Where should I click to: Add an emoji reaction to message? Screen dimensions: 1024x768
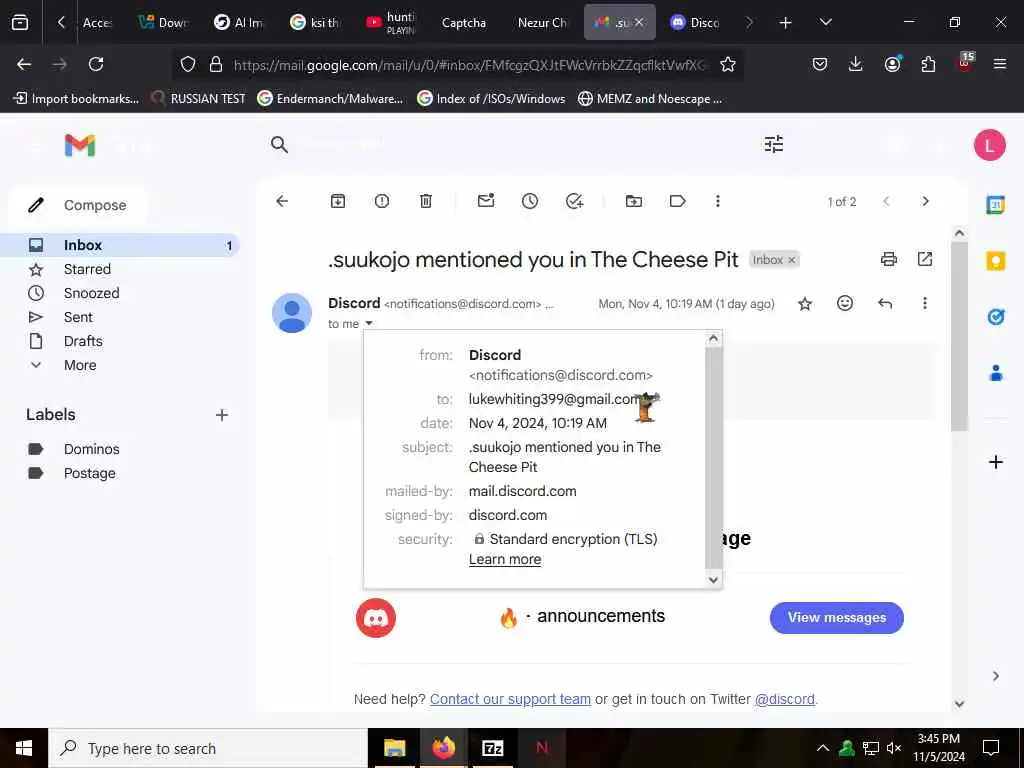pos(845,303)
